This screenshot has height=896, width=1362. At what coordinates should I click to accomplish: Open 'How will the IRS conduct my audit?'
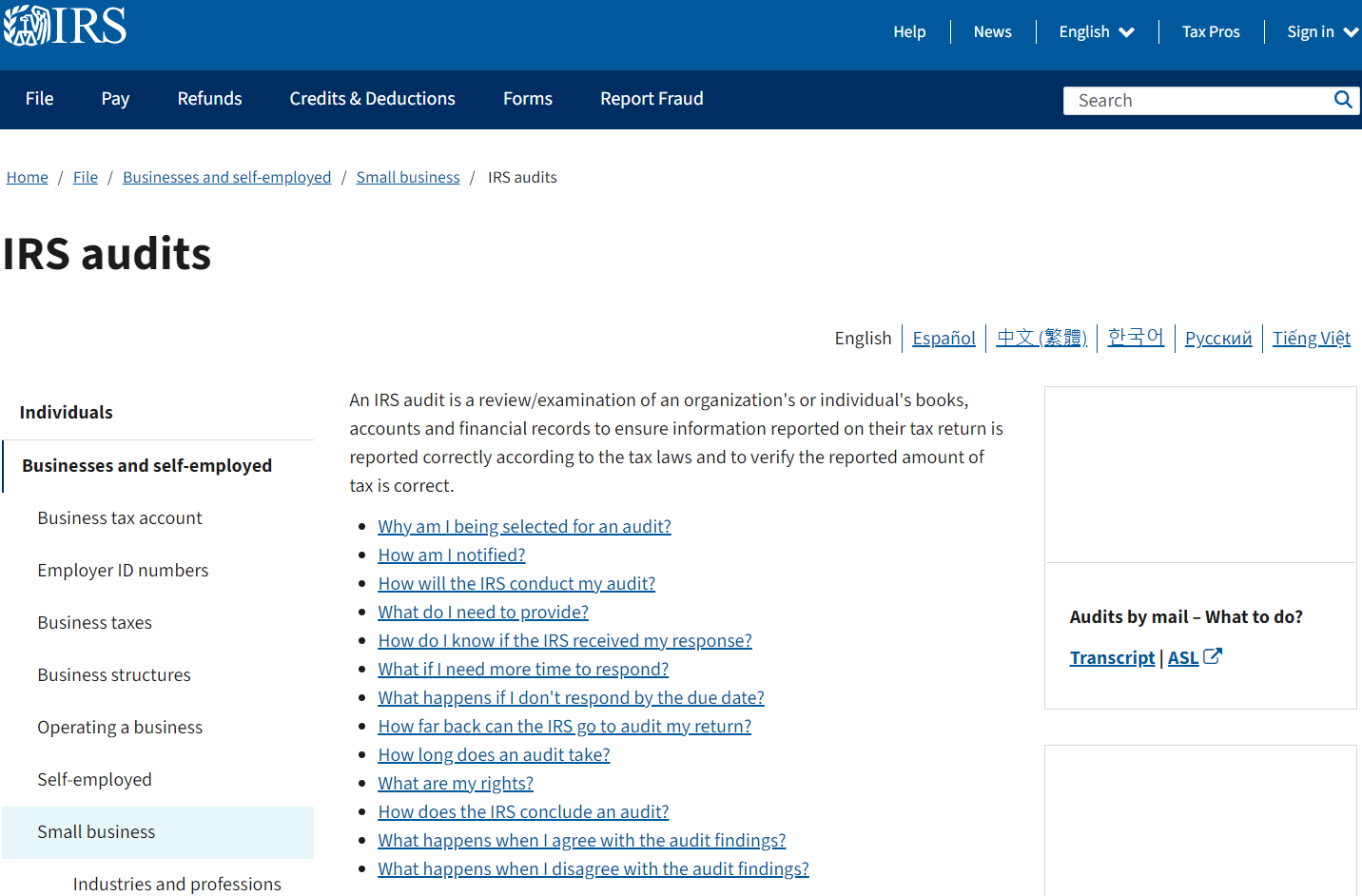516,584
